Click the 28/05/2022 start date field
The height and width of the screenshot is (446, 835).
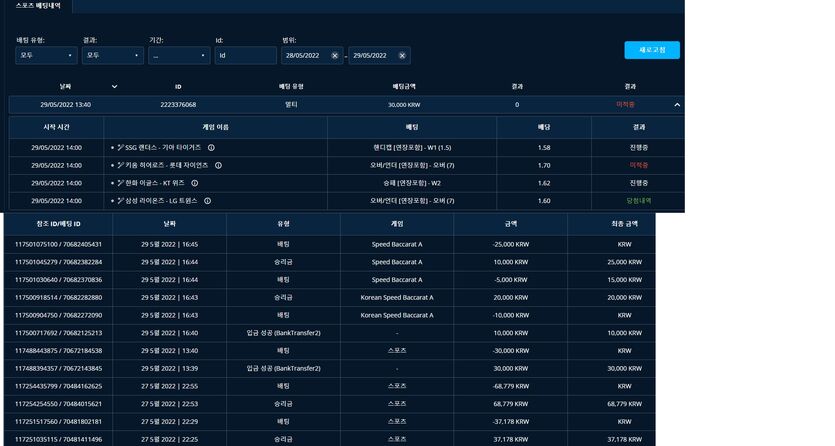(312, 55)
